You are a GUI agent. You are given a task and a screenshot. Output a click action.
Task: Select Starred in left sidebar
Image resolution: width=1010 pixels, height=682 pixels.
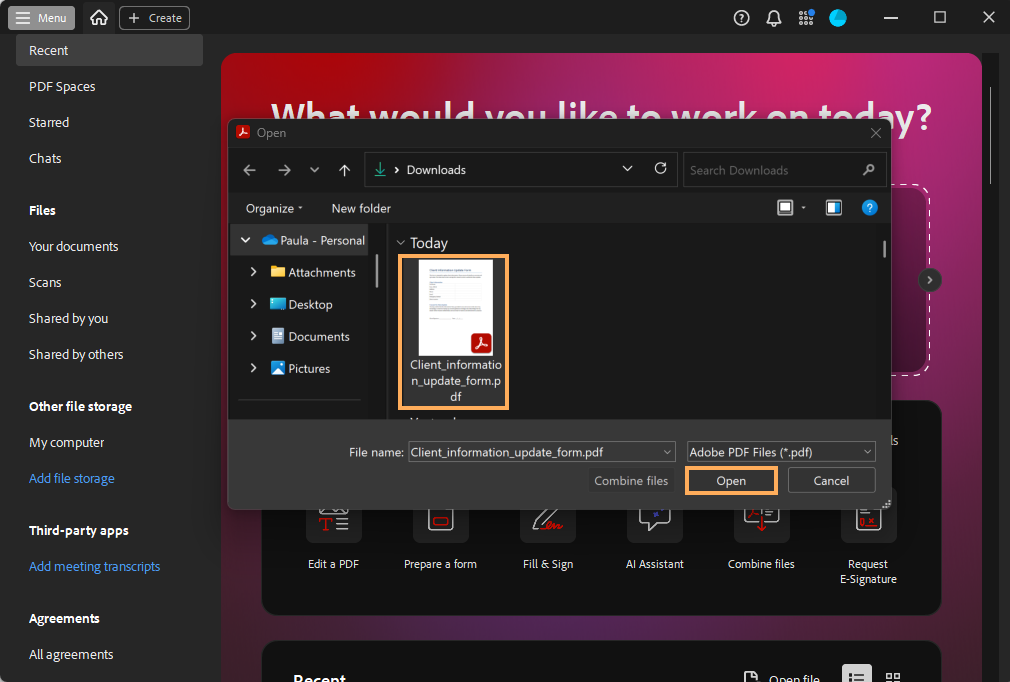(x=49, y=122)
